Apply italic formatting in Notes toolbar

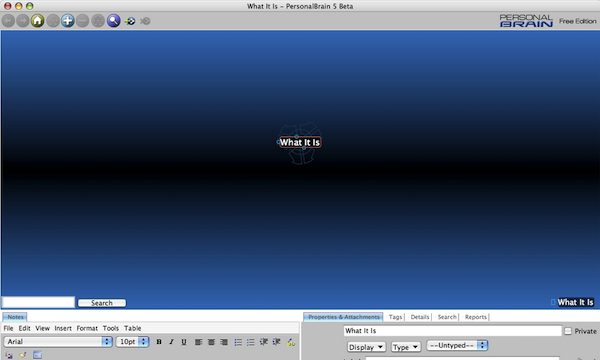click(171, 342)
